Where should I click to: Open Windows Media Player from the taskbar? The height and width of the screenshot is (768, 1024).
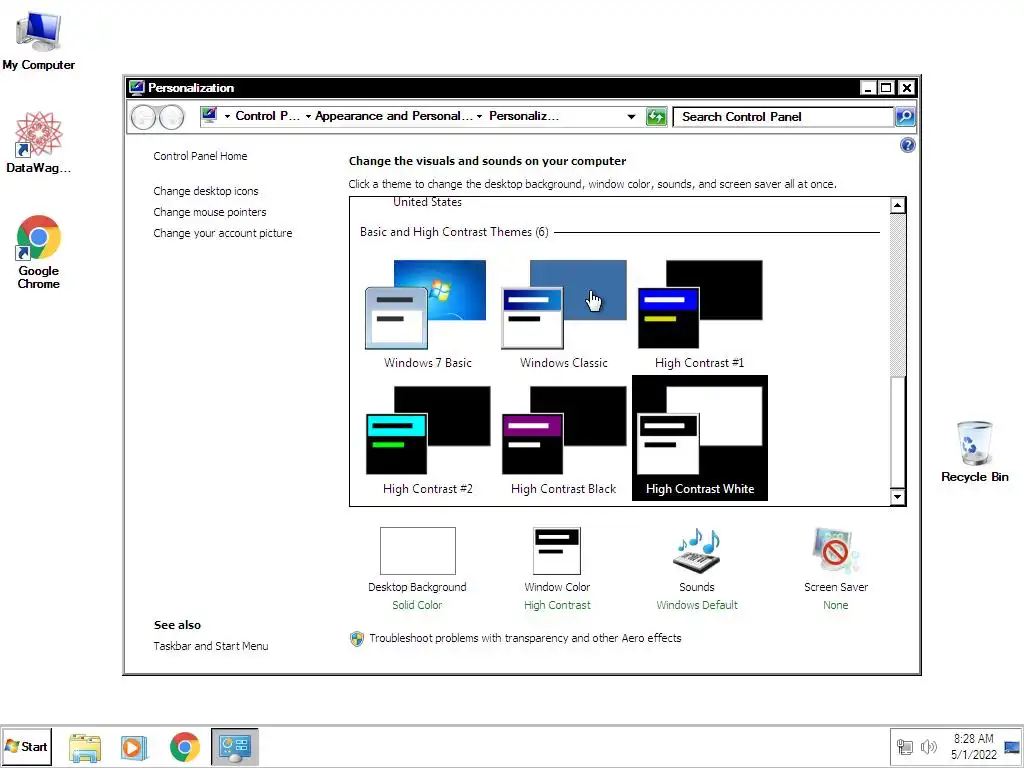point(134,747)
